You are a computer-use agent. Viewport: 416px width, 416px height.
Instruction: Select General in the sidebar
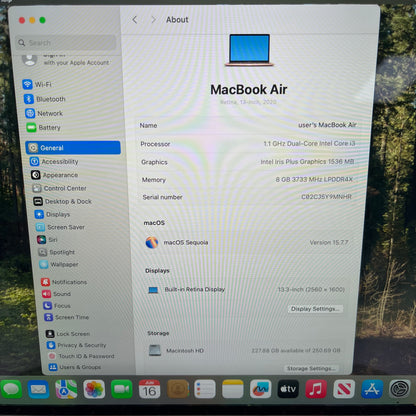pos(73,148)
